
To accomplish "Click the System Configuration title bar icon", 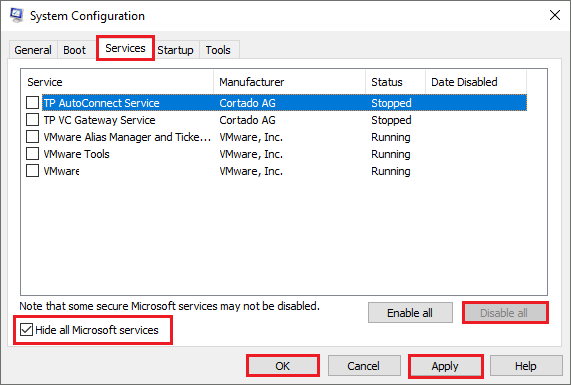I will pos(16,15).
